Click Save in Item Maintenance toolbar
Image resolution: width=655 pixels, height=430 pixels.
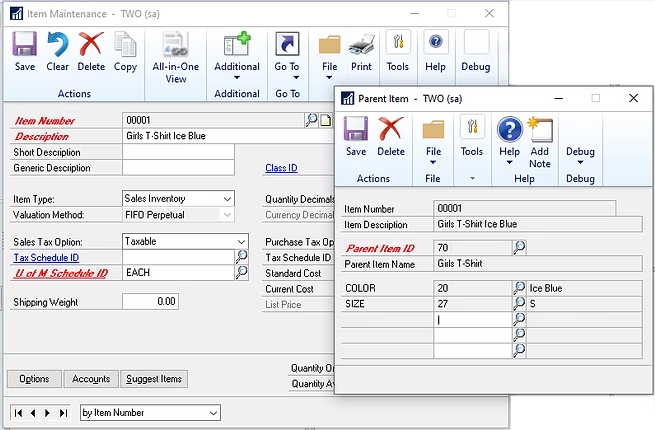(25, 52)
